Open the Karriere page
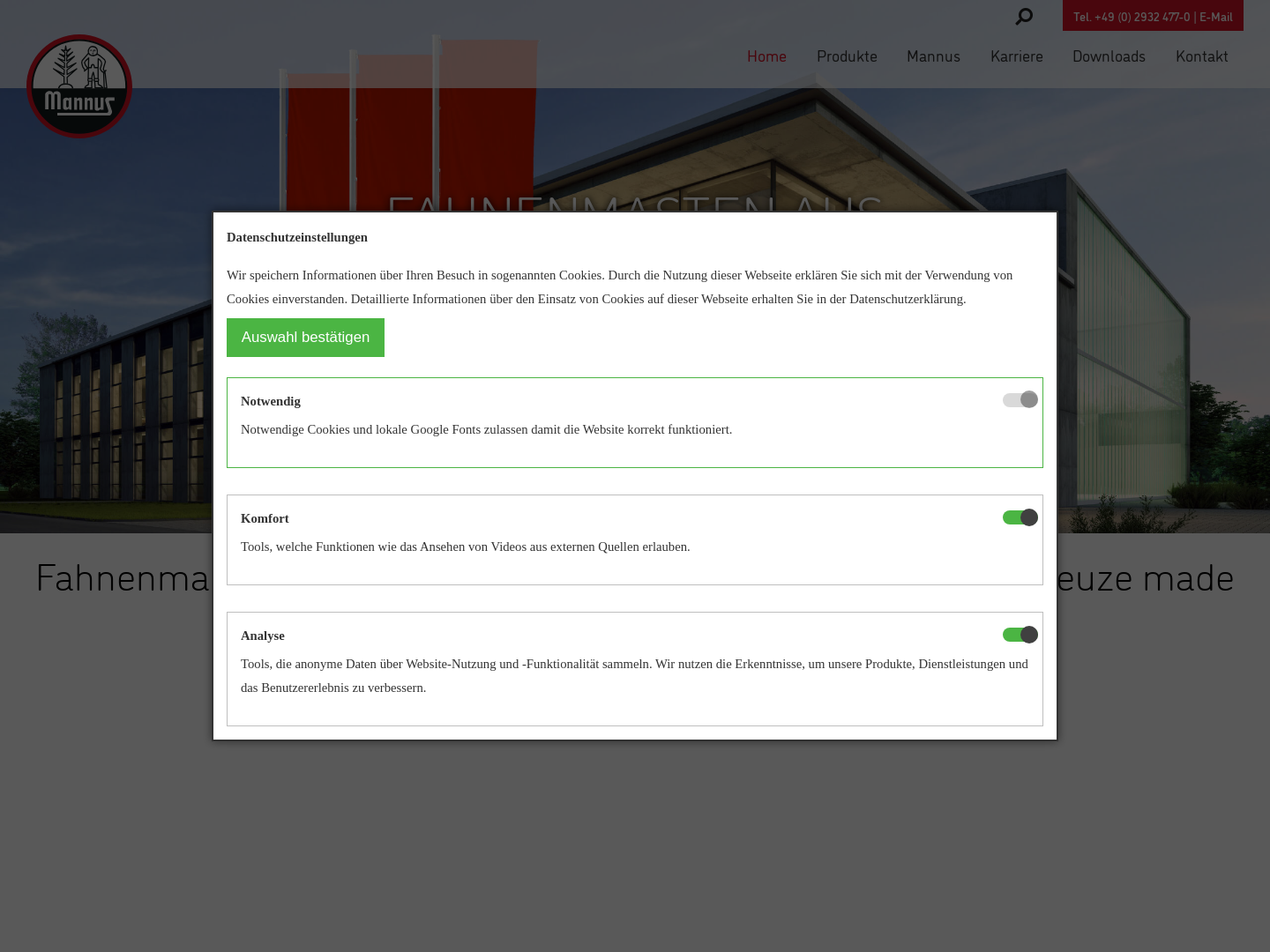The width and height of the screenshot is (1270, 952). (1016, 56)
